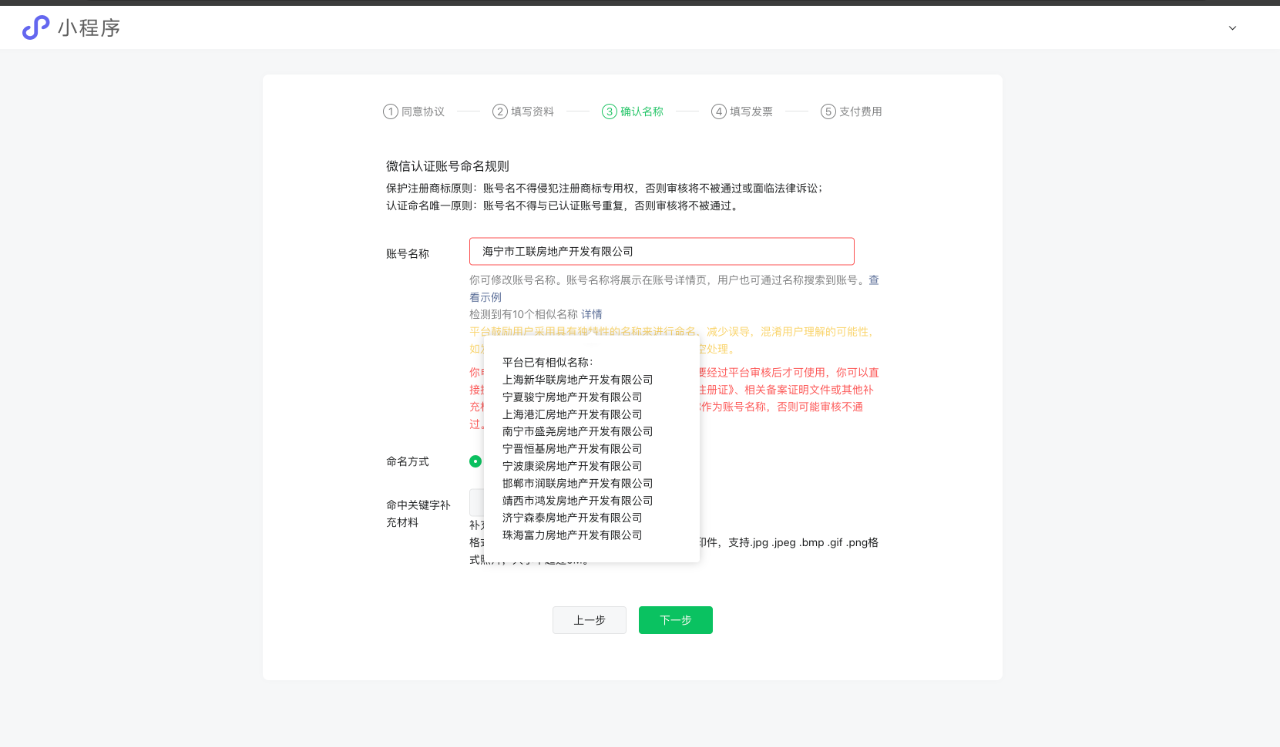This screenshot has height=747, width=1280.
Task: Open the 查看示例 link
Action: pos(485,297)
